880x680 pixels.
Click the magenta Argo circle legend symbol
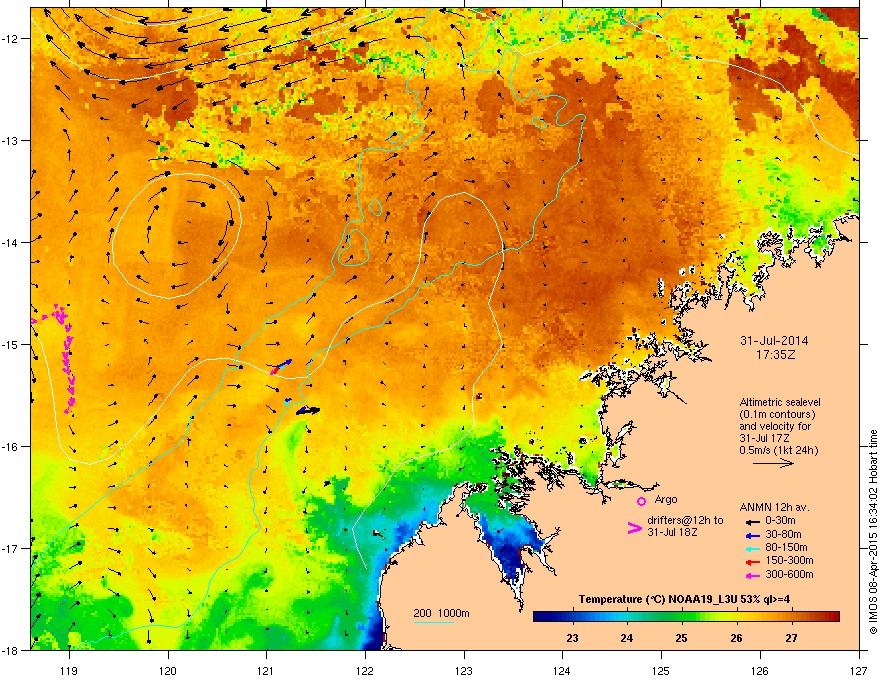pyautogui.click(x=641, y=501)
